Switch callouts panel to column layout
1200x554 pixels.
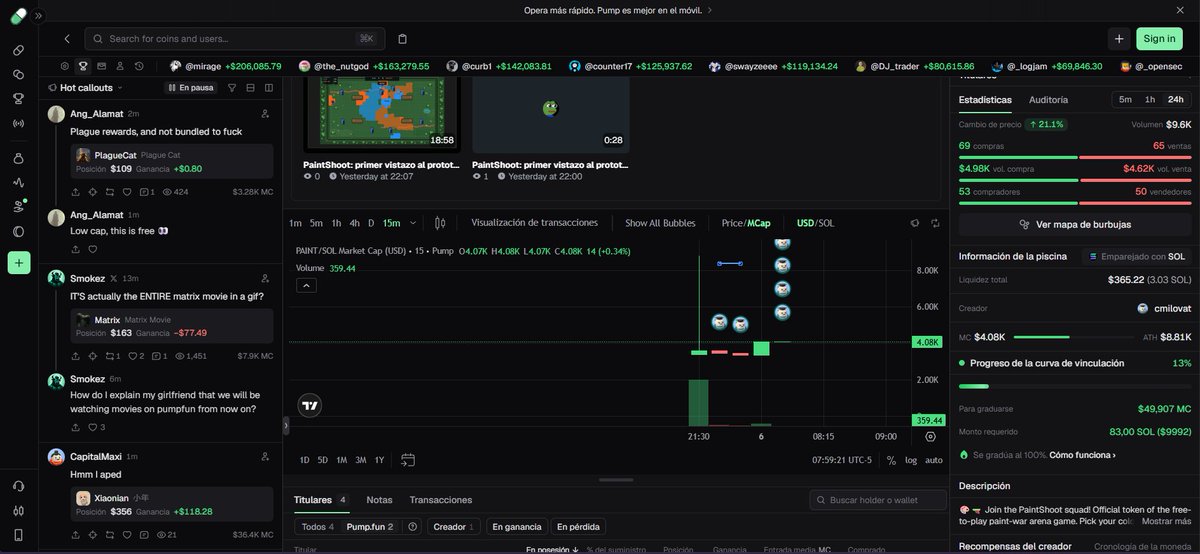click(269, 88)
